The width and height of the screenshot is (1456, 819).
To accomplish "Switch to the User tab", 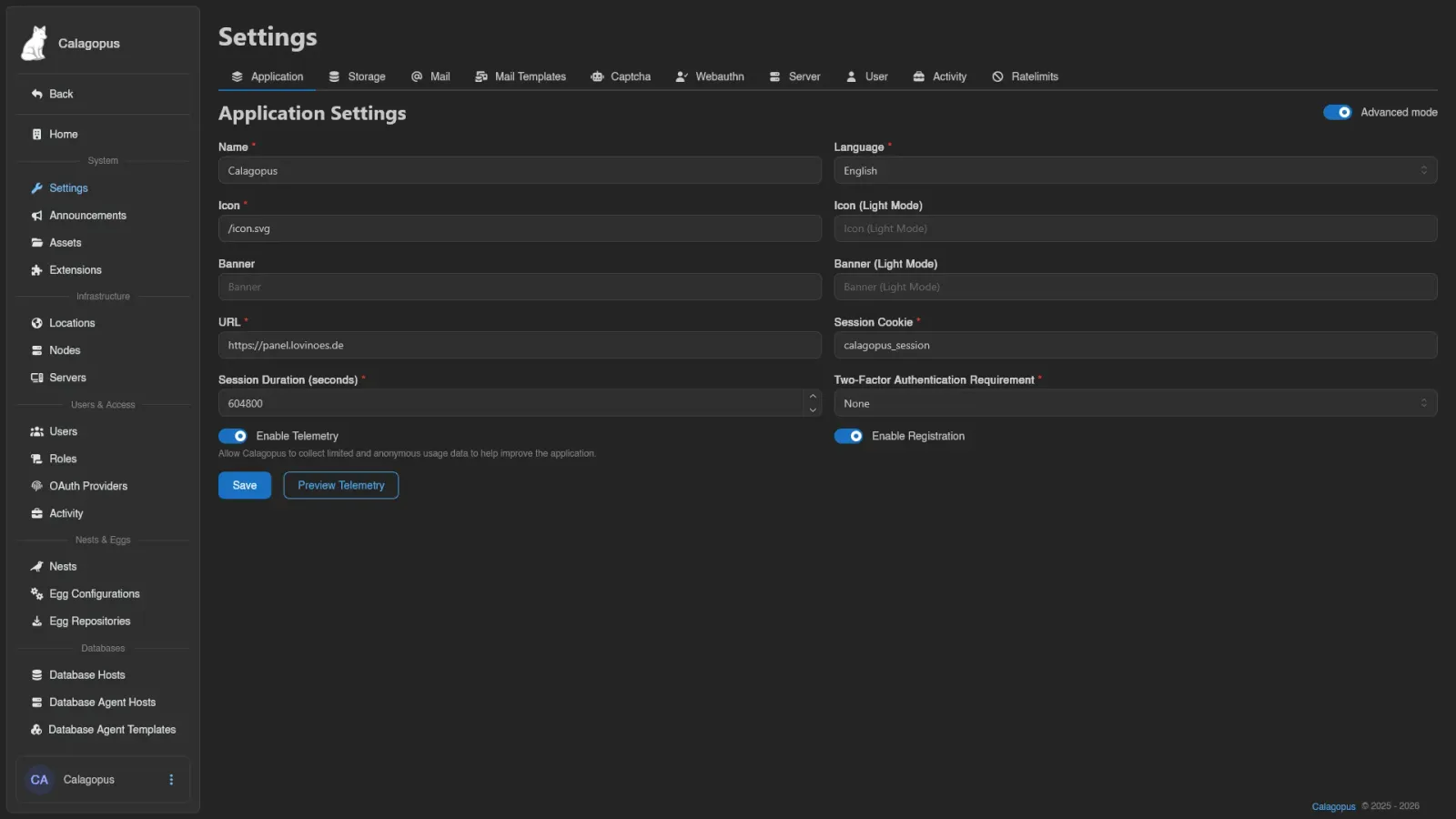I will click(x=866, y=76).
